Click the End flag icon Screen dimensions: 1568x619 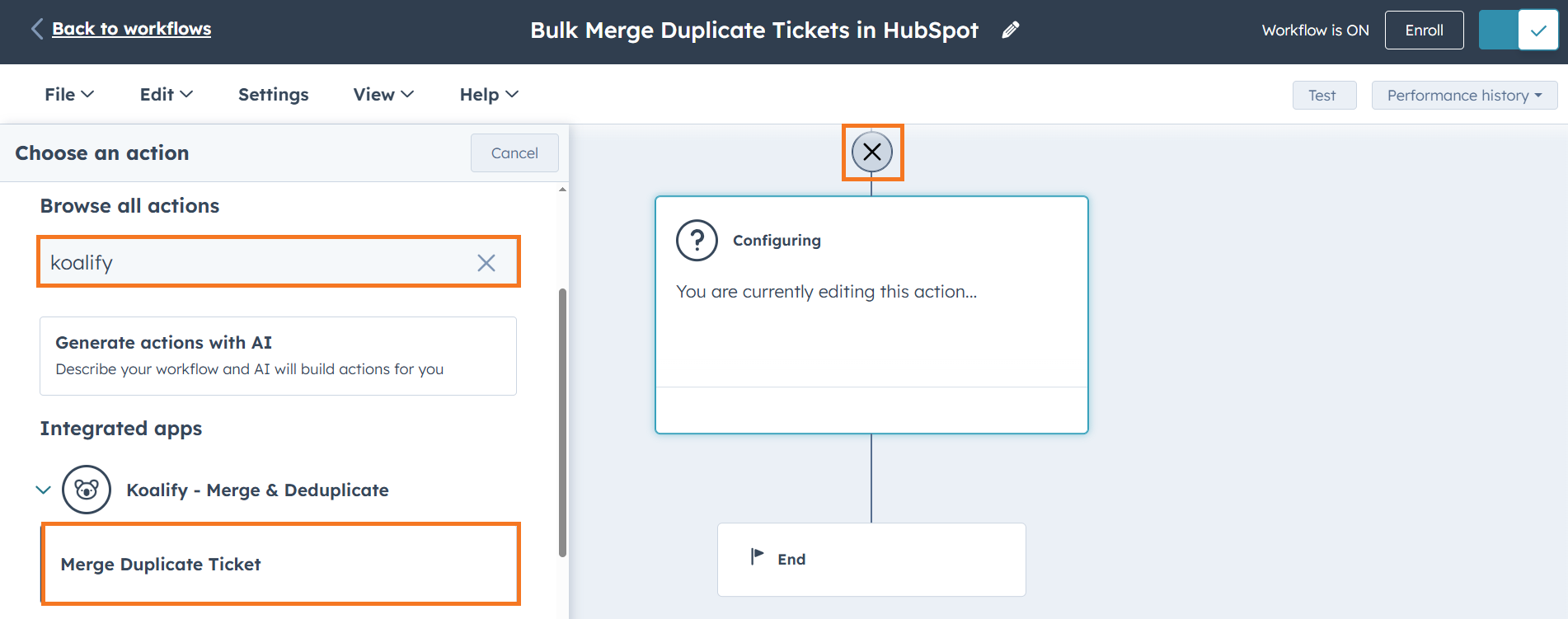757,557
